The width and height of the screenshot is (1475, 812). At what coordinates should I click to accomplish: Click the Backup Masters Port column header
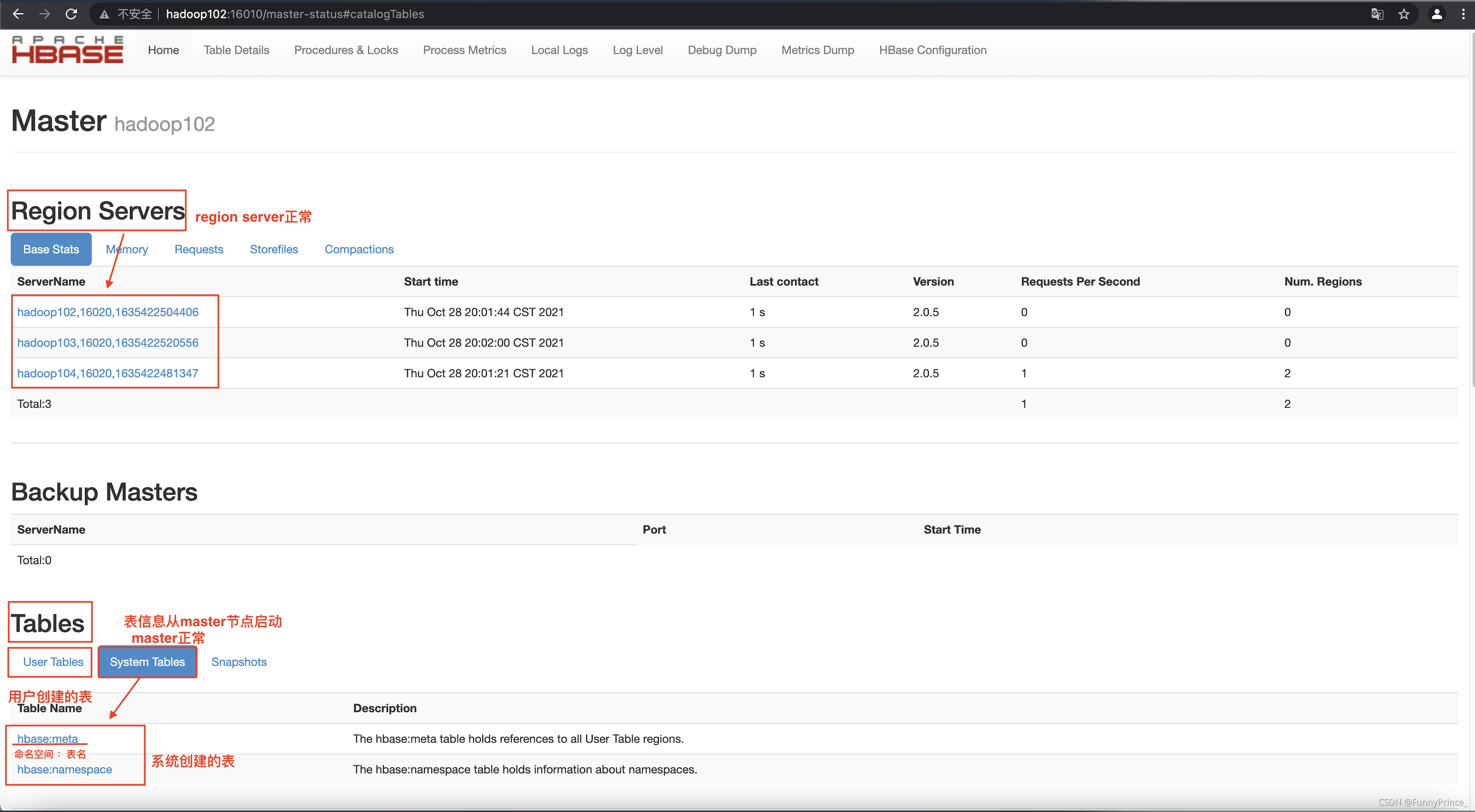point(654,530)
